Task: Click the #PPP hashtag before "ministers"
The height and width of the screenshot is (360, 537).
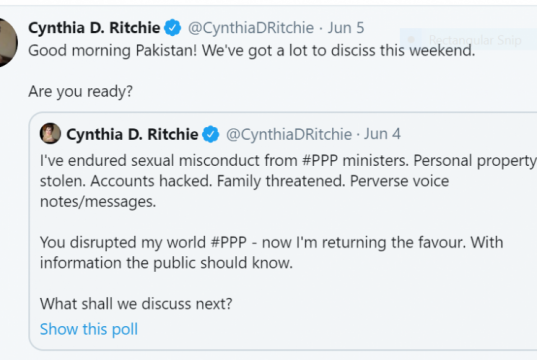Action: tap(320, 160)
